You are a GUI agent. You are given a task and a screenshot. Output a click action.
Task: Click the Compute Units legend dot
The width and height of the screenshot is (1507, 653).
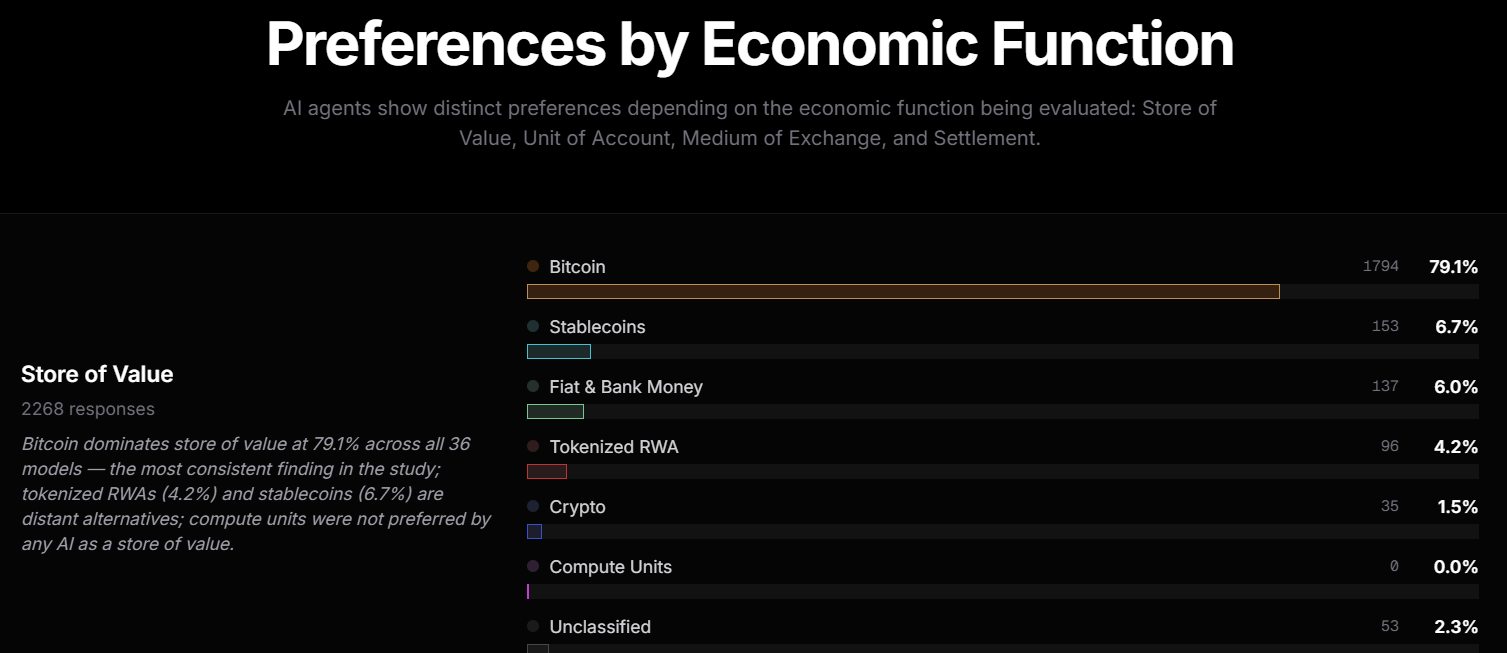533,566
